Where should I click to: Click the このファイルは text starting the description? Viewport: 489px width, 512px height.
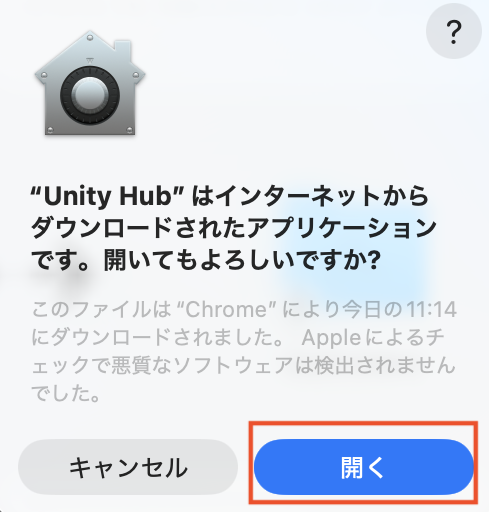[101, 309]
